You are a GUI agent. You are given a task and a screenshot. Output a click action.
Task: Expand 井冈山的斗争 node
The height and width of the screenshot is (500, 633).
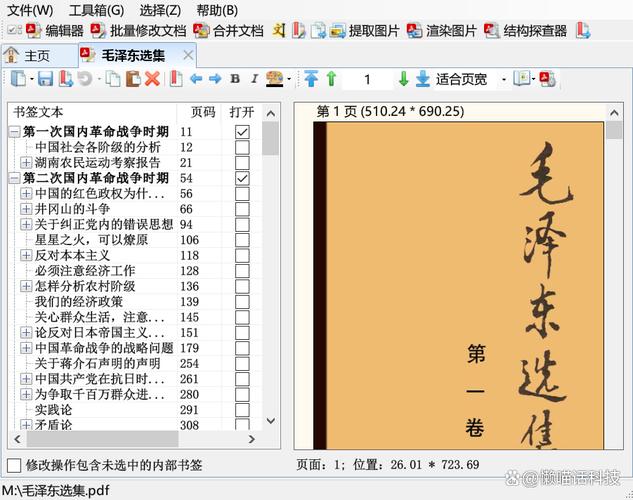point(26,209)
